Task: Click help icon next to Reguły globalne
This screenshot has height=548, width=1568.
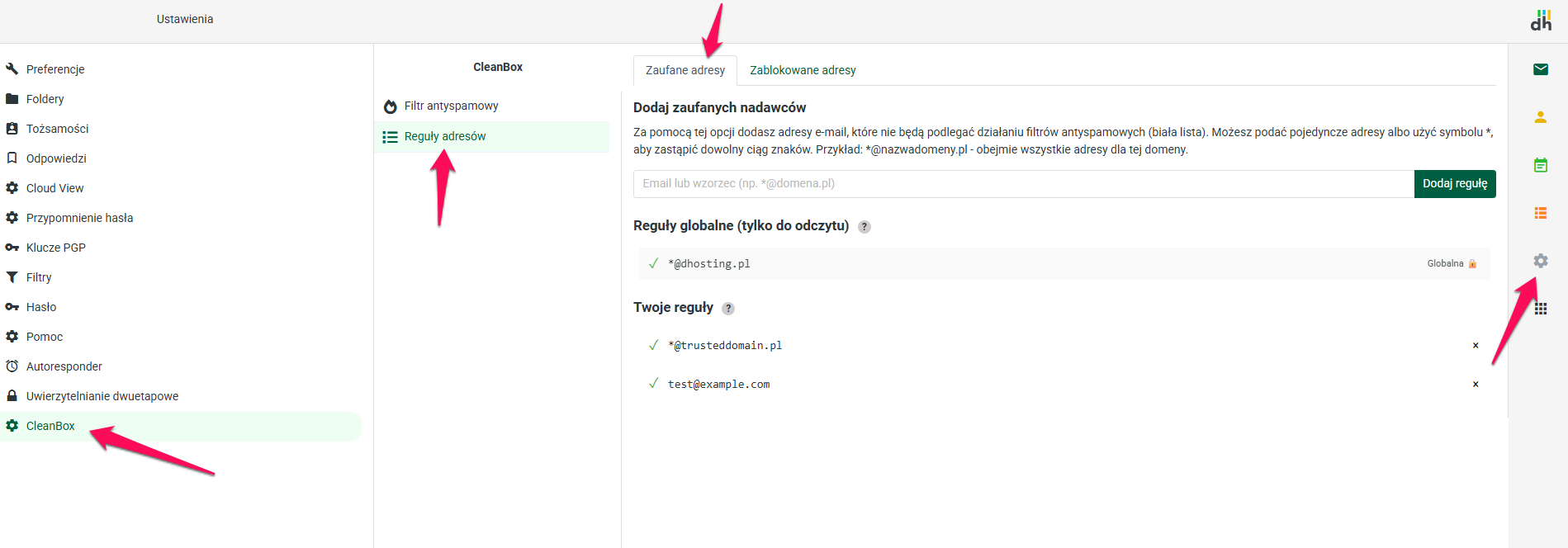Action: click(x=864, y=227)
